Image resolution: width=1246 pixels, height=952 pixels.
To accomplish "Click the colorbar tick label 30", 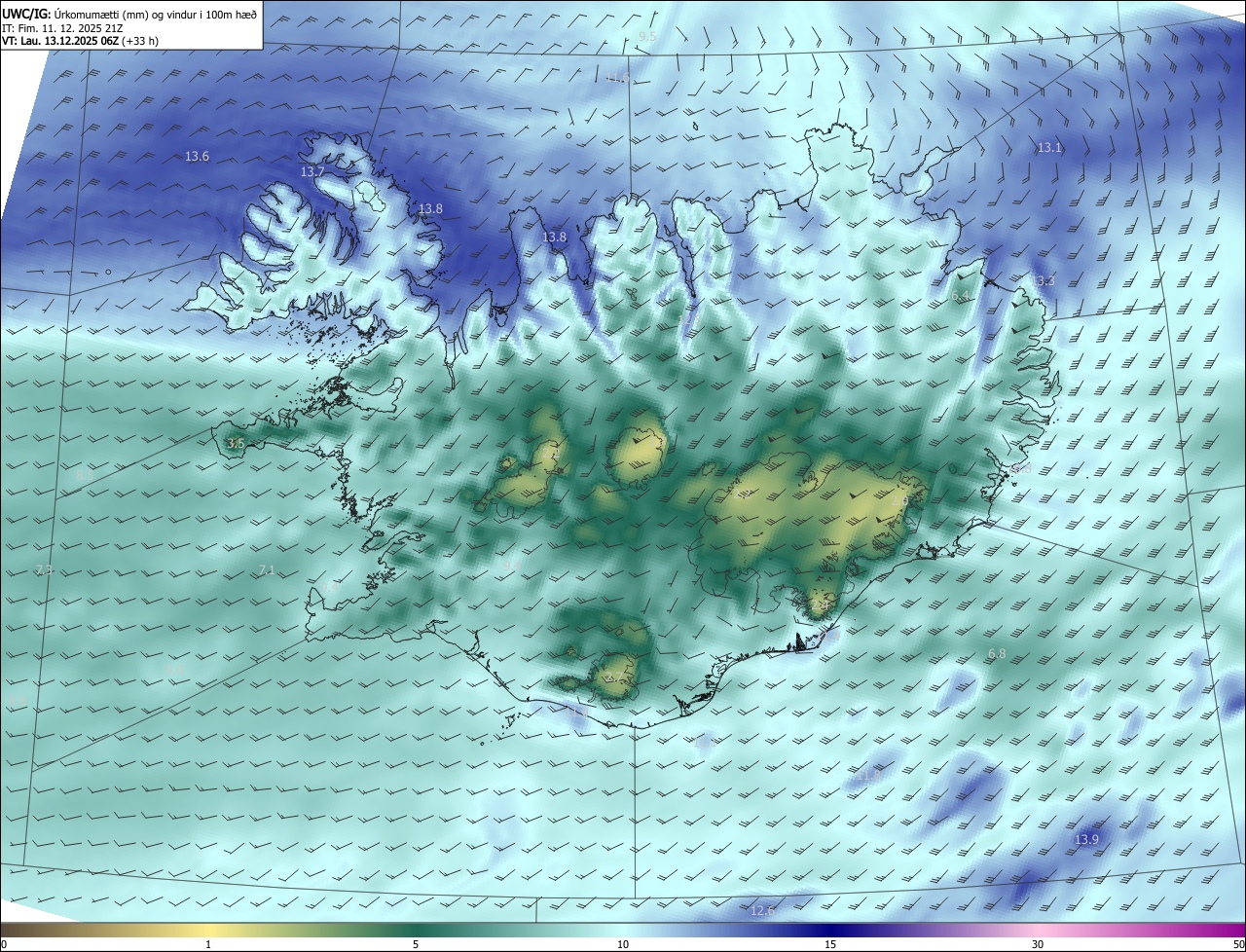I will coord(1038,944).
